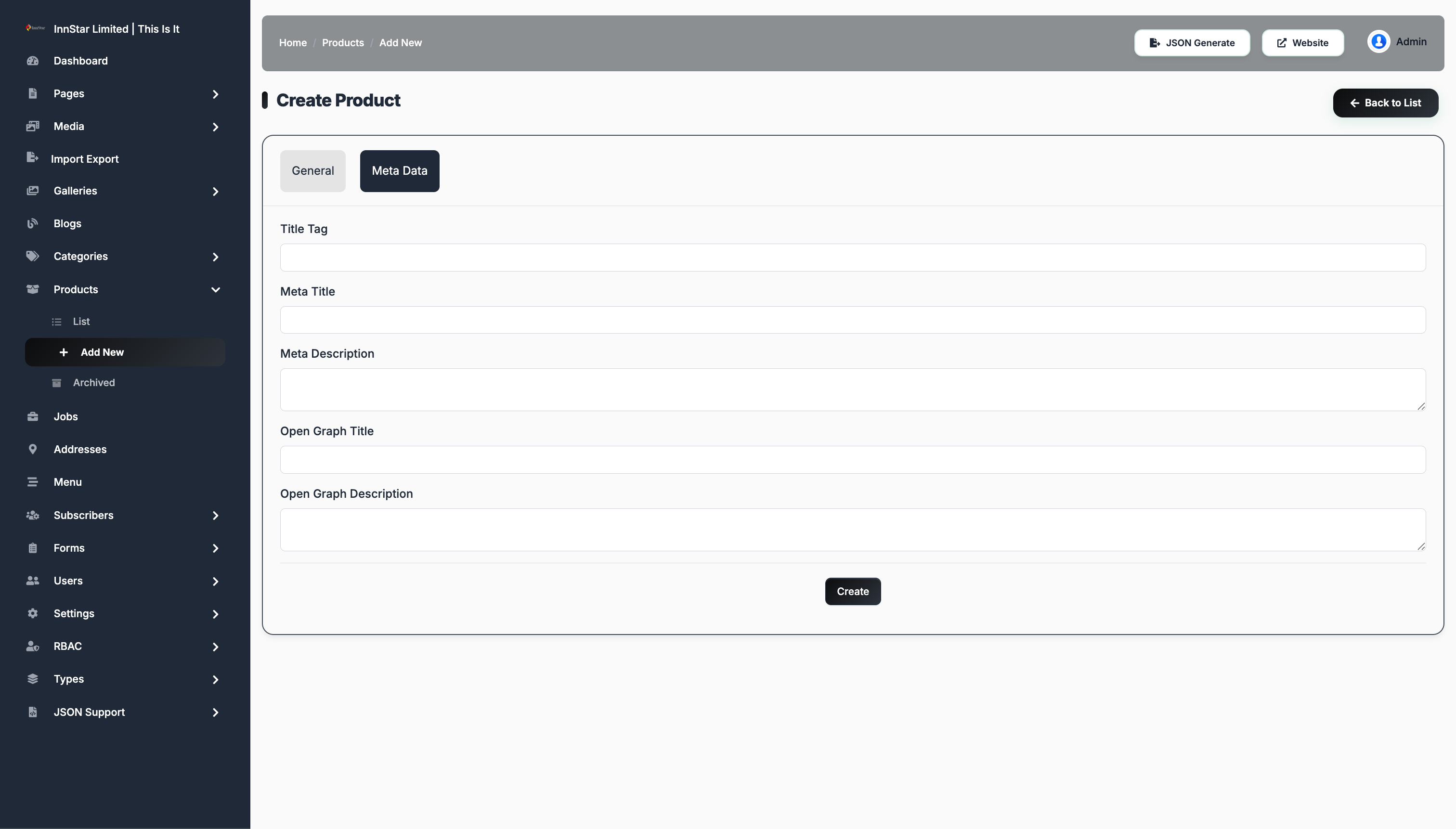Expand the Subscribers submenu chevron
Viewport: 1456px width, 829px height.
point(215,516)
